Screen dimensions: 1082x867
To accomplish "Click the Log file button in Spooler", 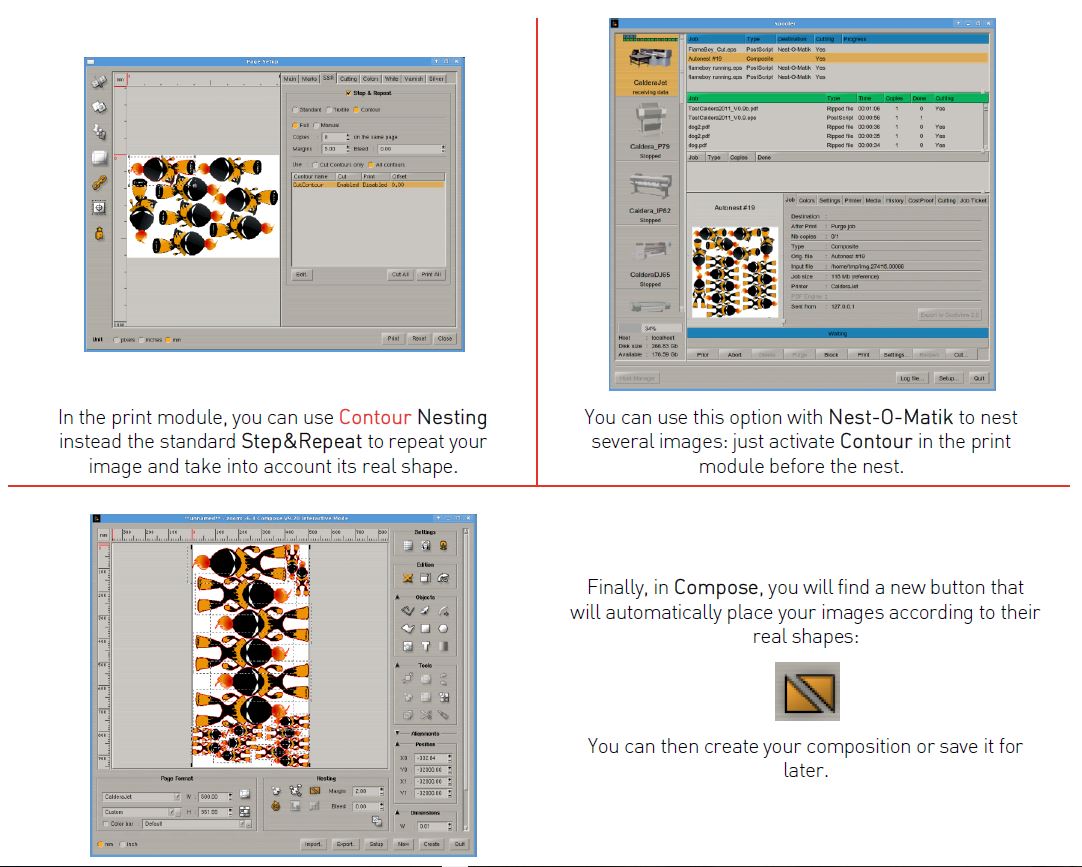I will [911, 378].
